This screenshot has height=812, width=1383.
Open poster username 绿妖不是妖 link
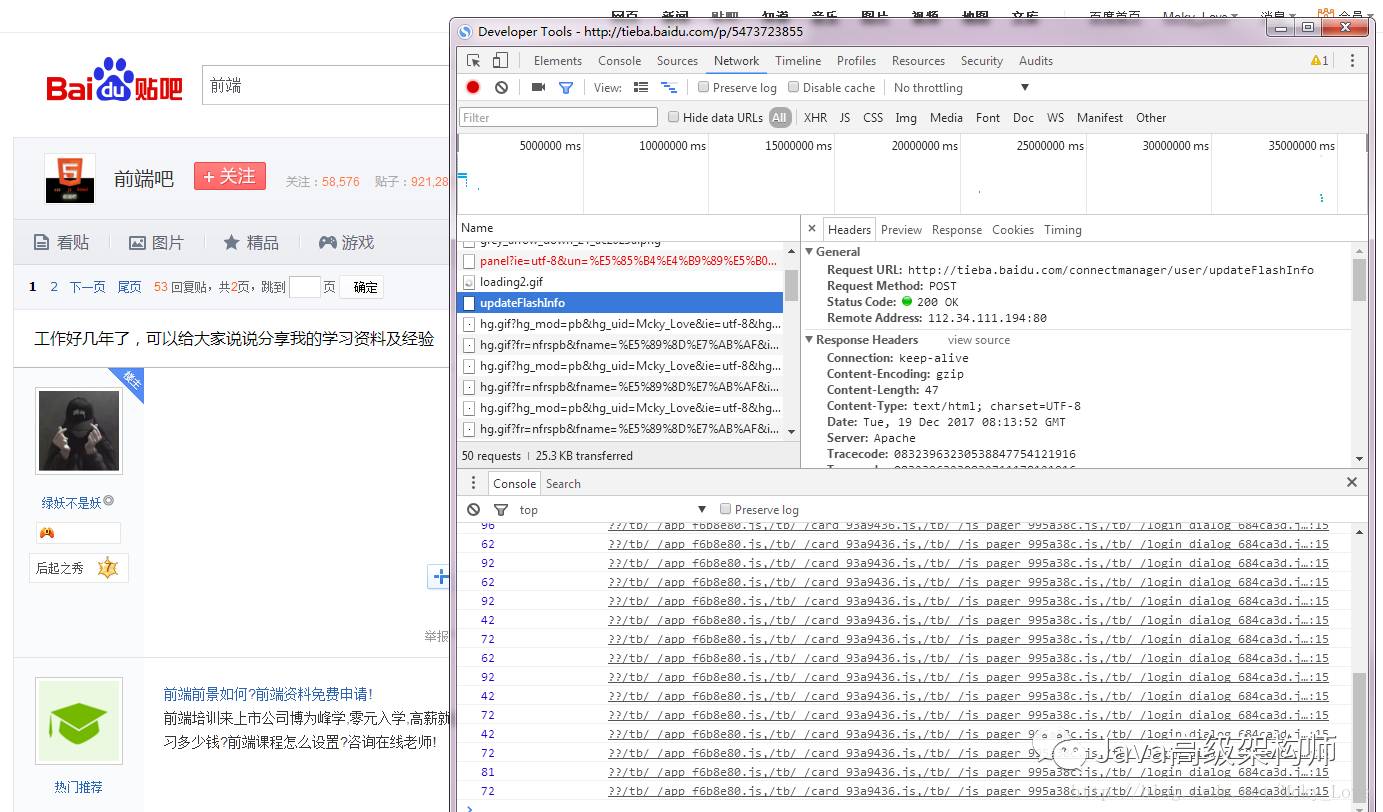click(x=71, y=503)
